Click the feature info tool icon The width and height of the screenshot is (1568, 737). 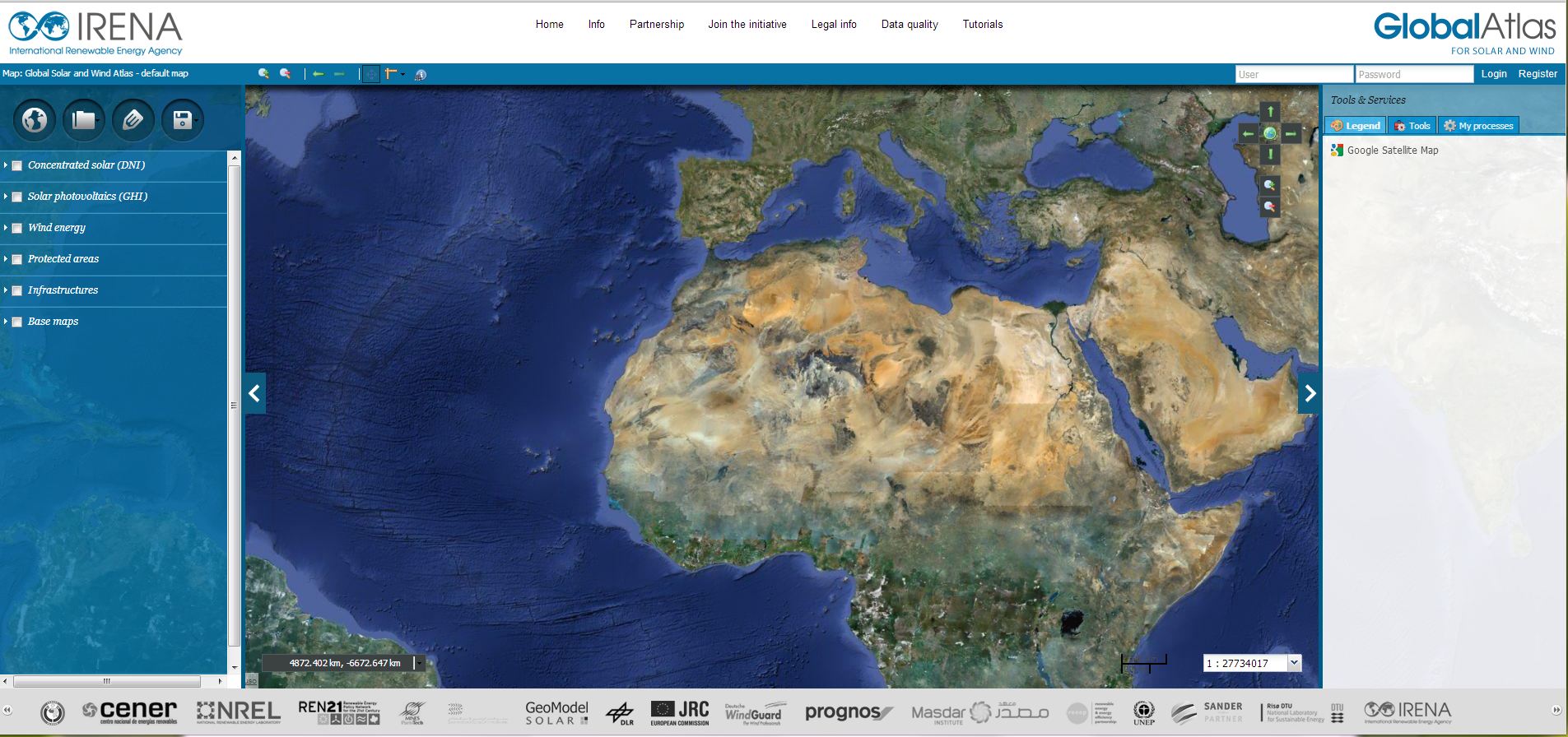[420, 75]
